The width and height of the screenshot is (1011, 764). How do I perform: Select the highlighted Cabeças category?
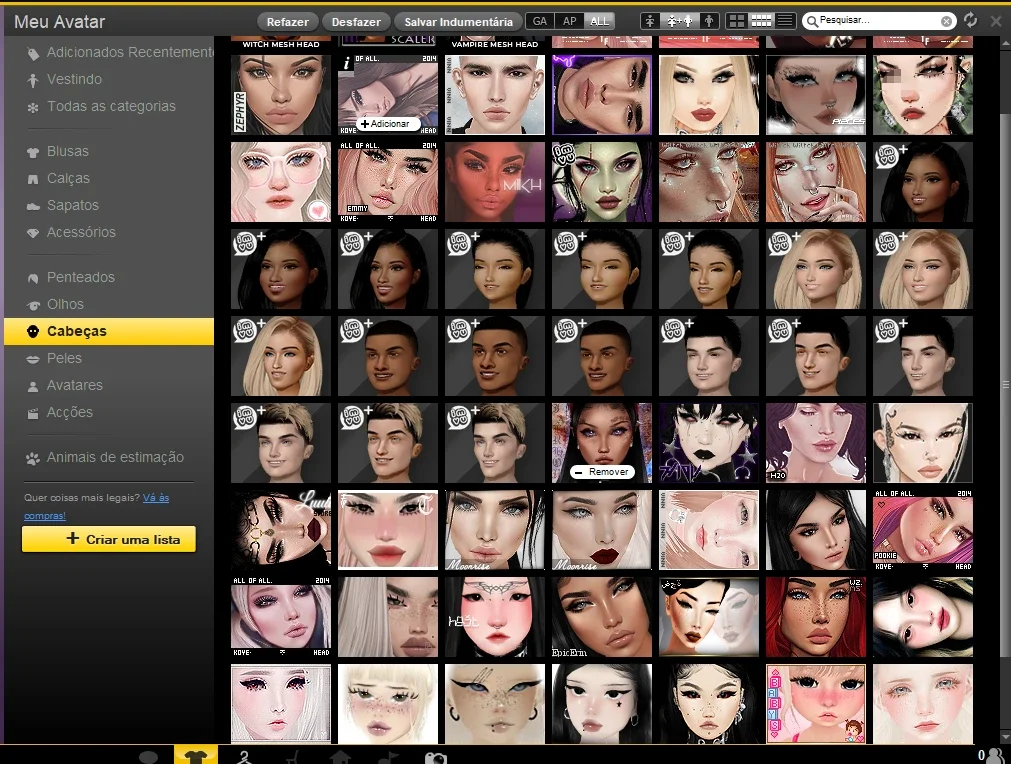click(109, 331)
